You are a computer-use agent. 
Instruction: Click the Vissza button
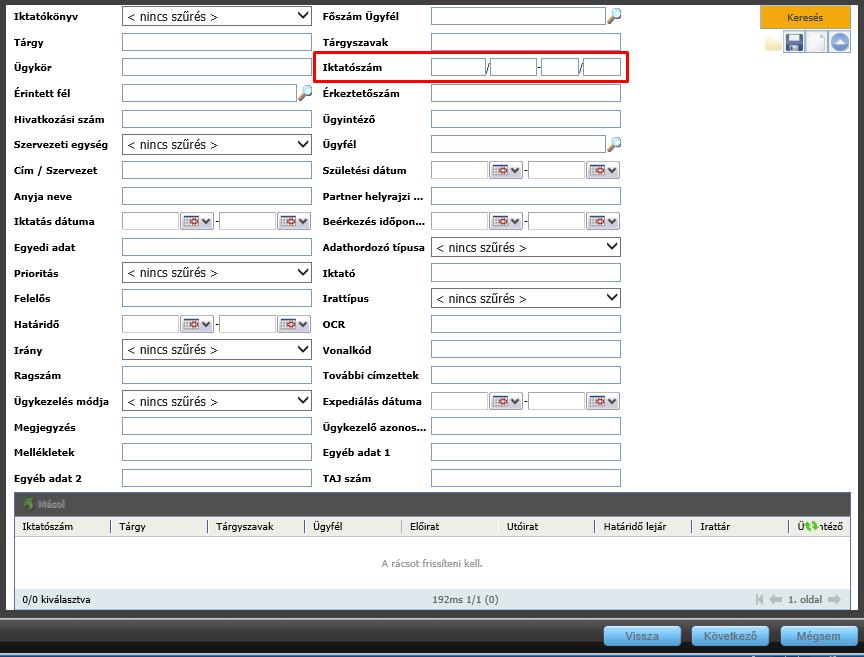point(642,636)
